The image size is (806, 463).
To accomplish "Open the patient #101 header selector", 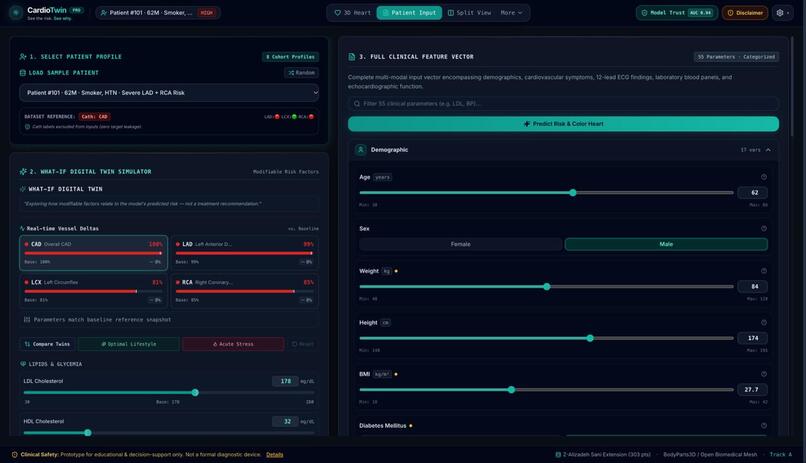I will [x=158, y=13].
